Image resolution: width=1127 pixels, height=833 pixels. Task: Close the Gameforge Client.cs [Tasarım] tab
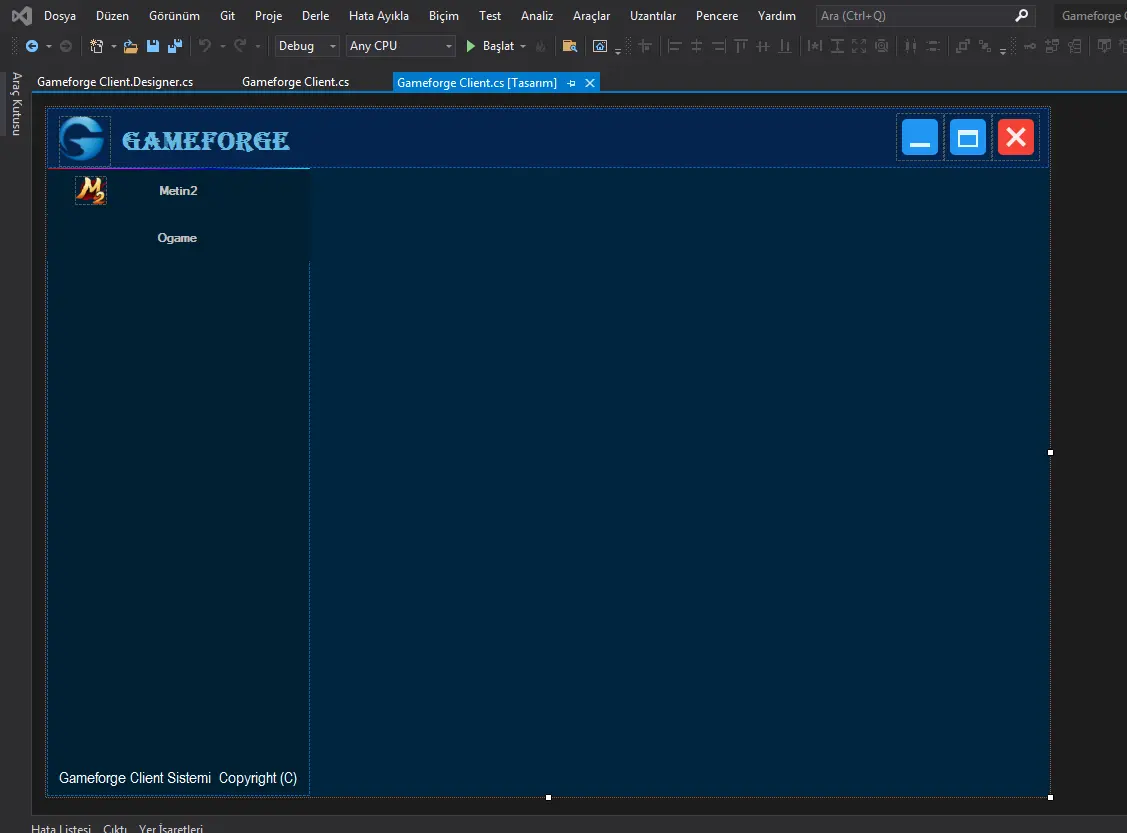pyautogui.click(x=589, y=83)
